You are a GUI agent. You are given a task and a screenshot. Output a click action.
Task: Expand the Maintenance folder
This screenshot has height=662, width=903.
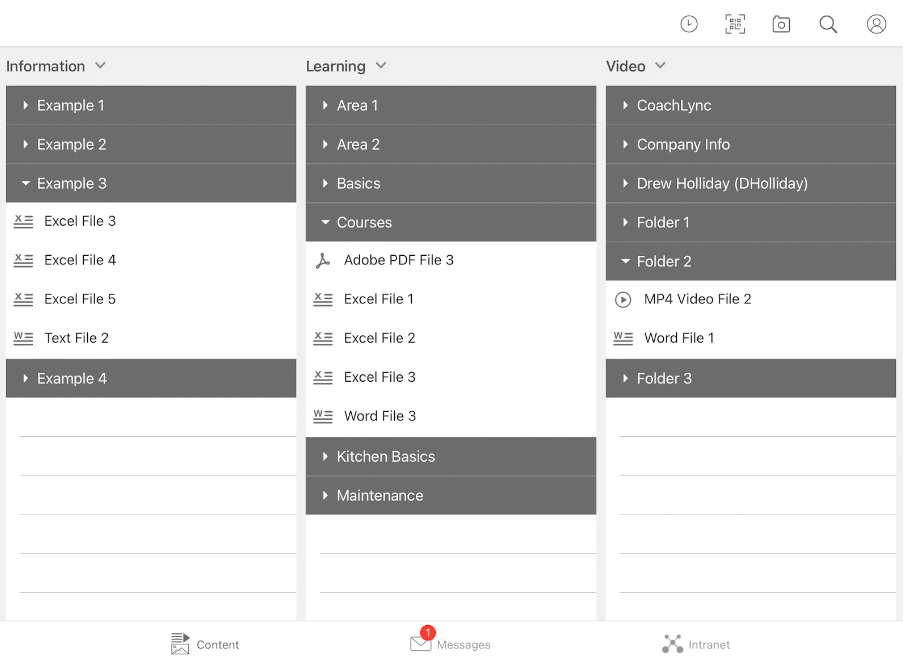[451, 496]
